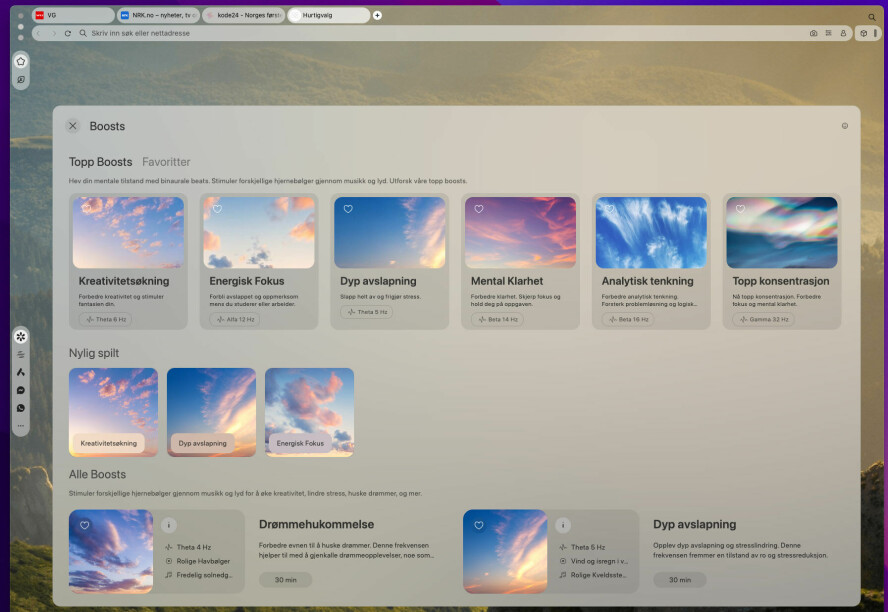Image resolution: width=888 pixels, height=612 pixels.
Task: Favorite the Dyp avslapning top card heart
Action: tap(348, 209)
